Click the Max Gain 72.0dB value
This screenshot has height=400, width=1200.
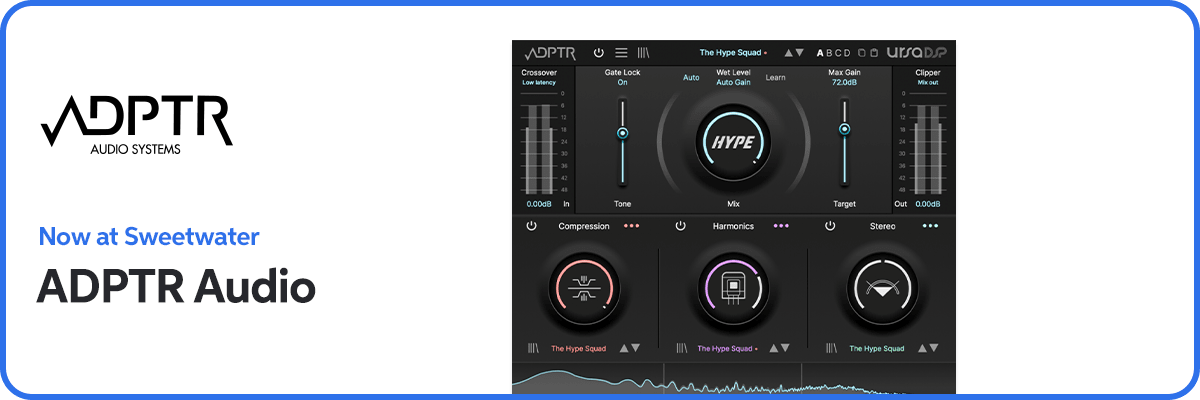pos(844,83)
